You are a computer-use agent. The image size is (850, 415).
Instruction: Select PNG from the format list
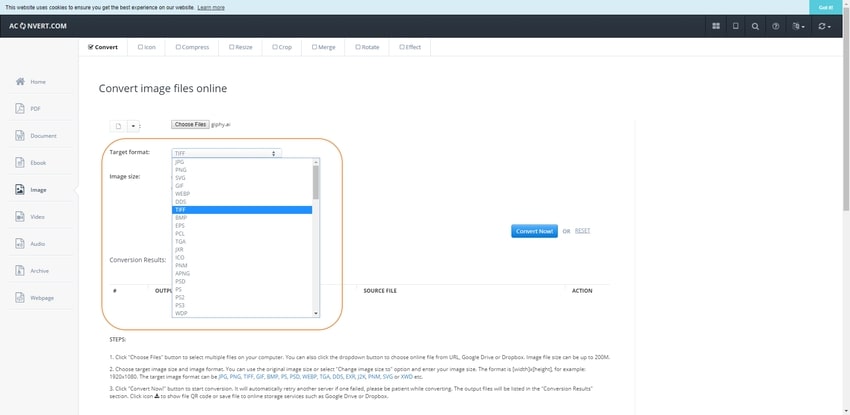(180, 169)
